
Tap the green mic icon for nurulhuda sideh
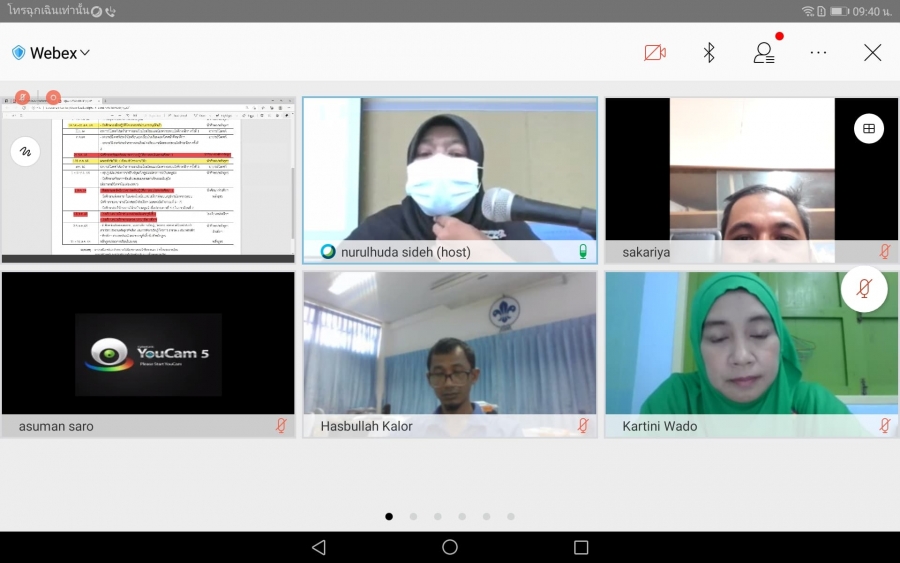[582, 252]
